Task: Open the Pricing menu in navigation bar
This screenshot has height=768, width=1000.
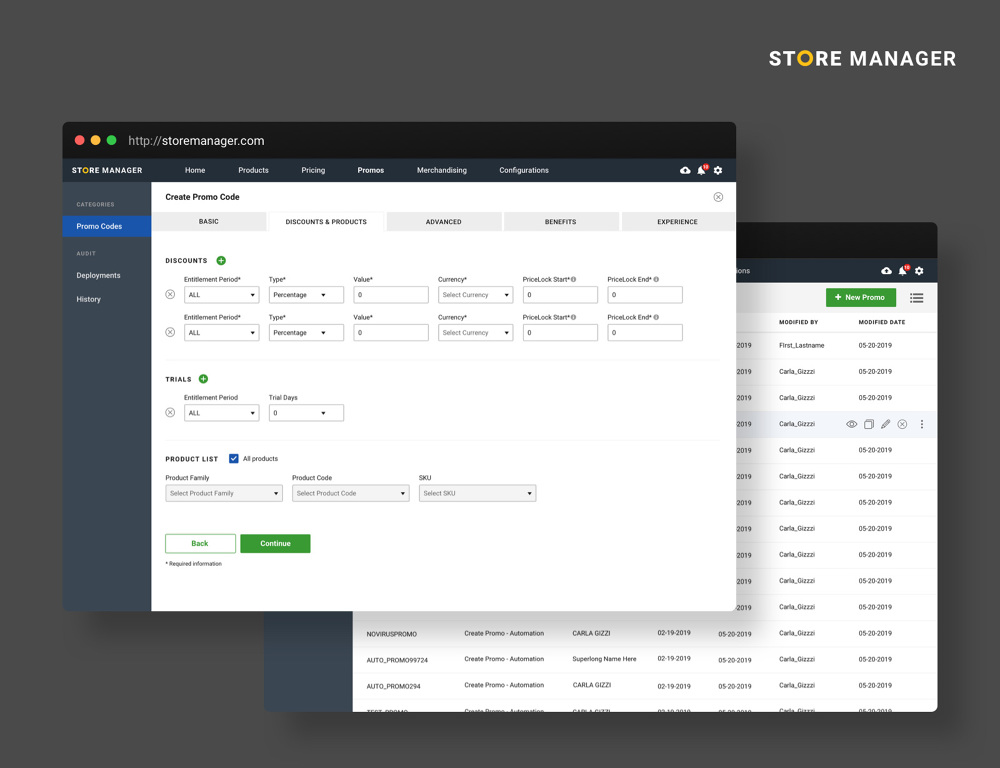Action: click(x=313, y=170)
